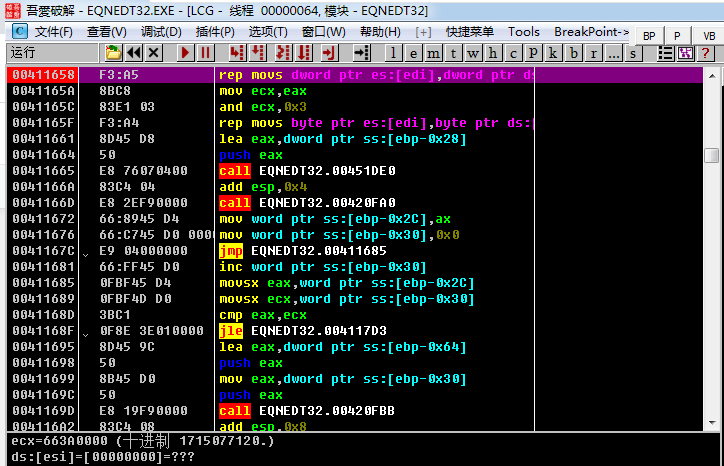The image size is (724, 466).
Task: Select the highlighted address 00411658
Action: [43, 75]
